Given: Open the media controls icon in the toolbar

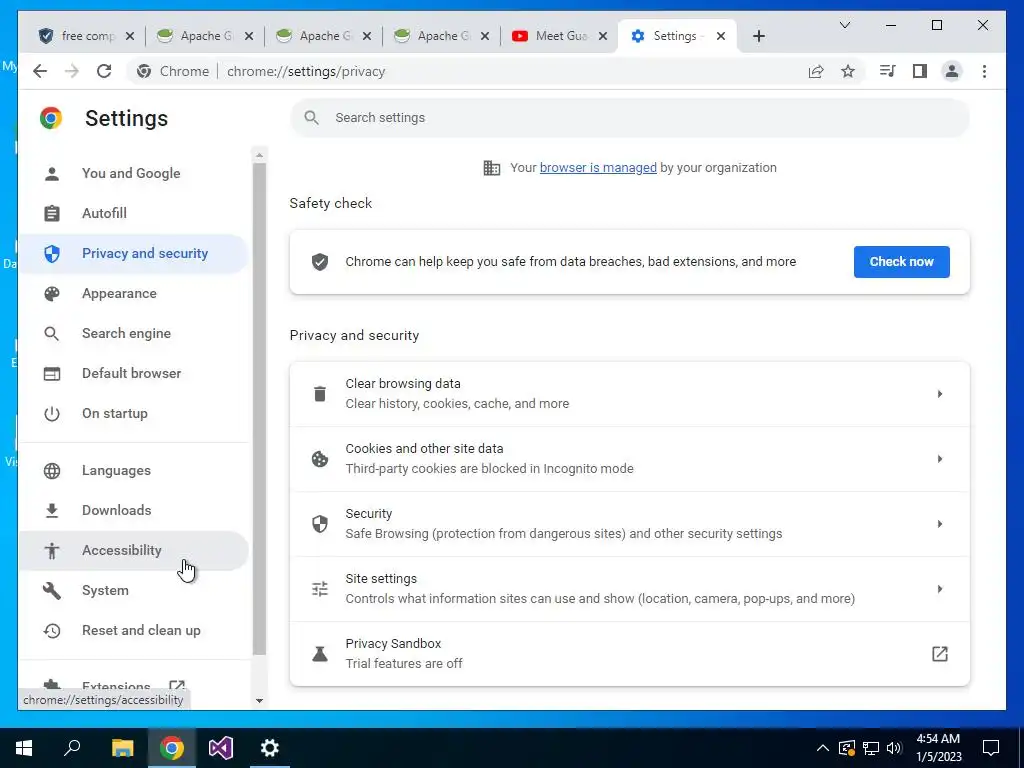Looking at the screenshot, I should pyautogui.click(x=888, y=71).
